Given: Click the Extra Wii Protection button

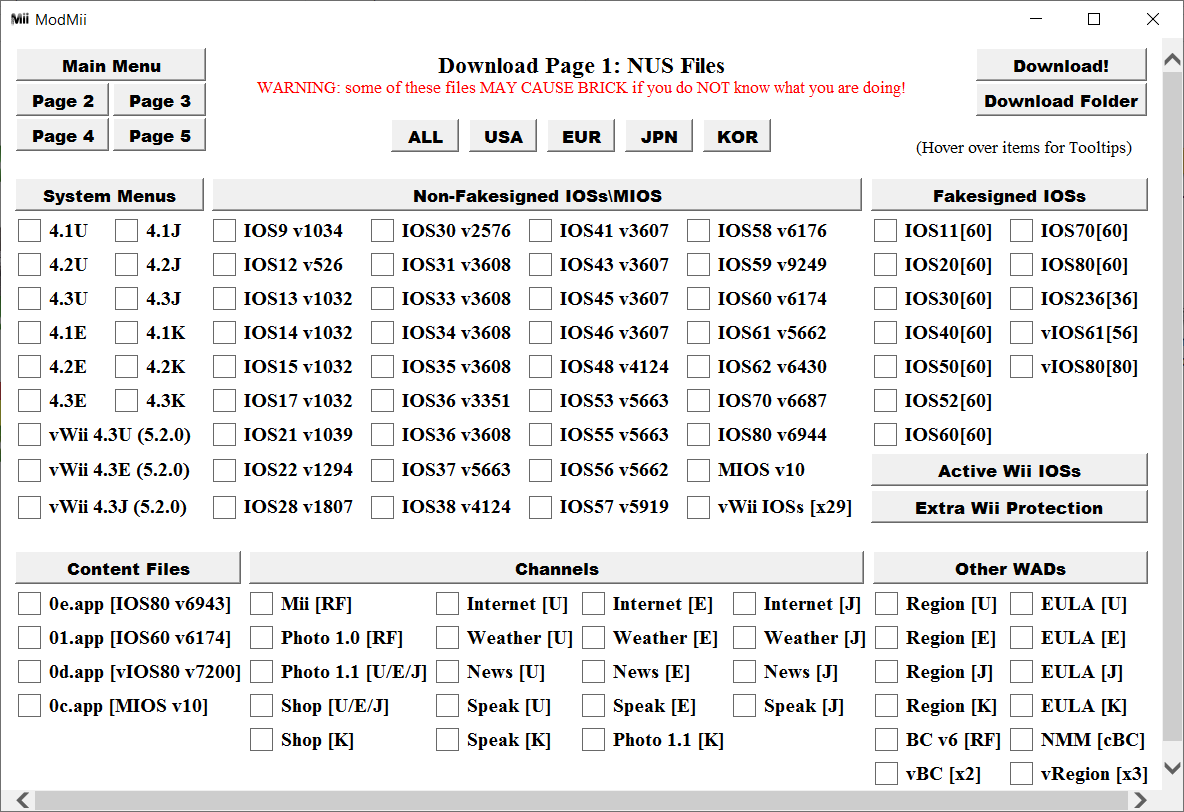Looking at the screenshot, I should [1010, 507].
